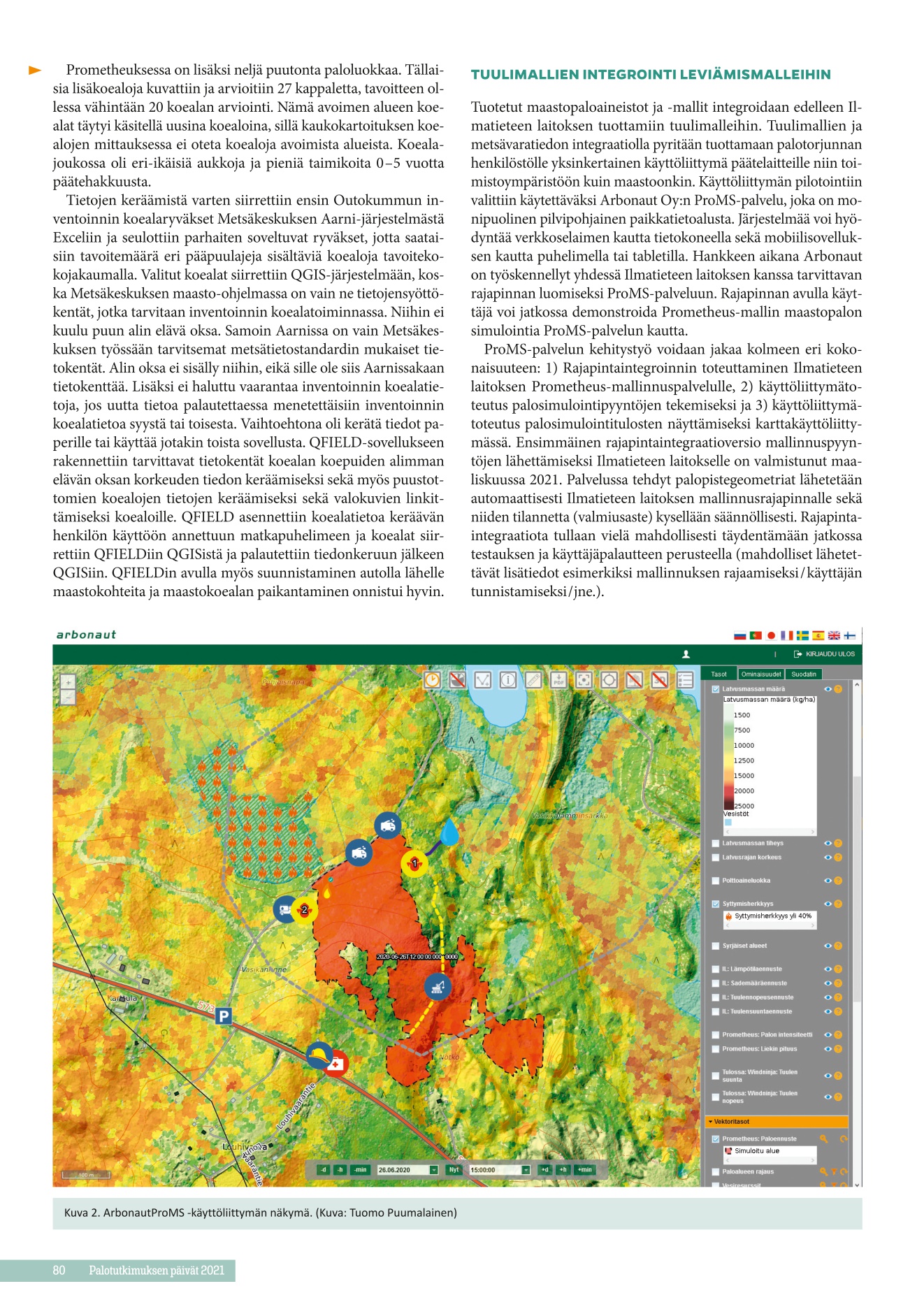
Task: Export map with the PDF download icon
Action: point(558,679)
